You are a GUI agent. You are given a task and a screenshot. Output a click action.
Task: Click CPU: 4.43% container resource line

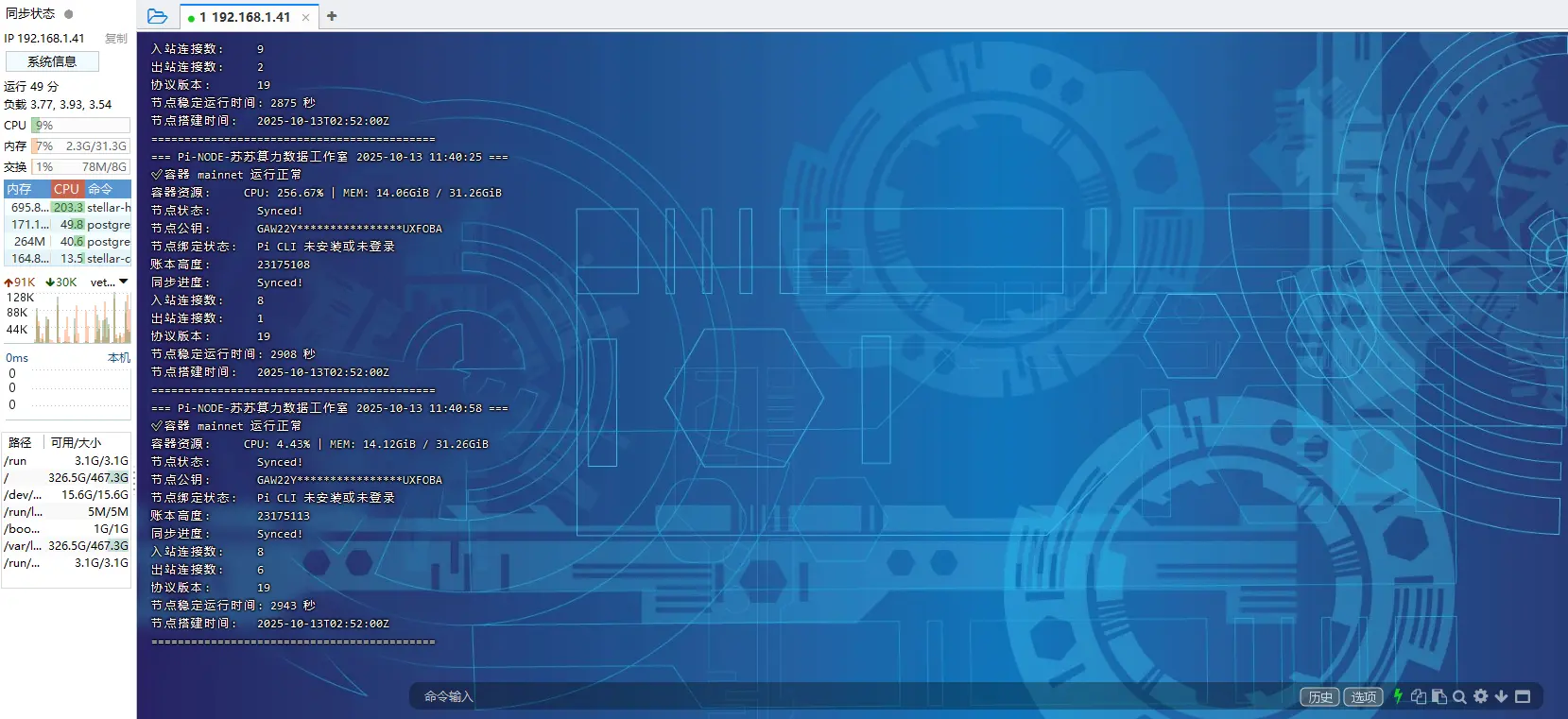tap(319, 444)
